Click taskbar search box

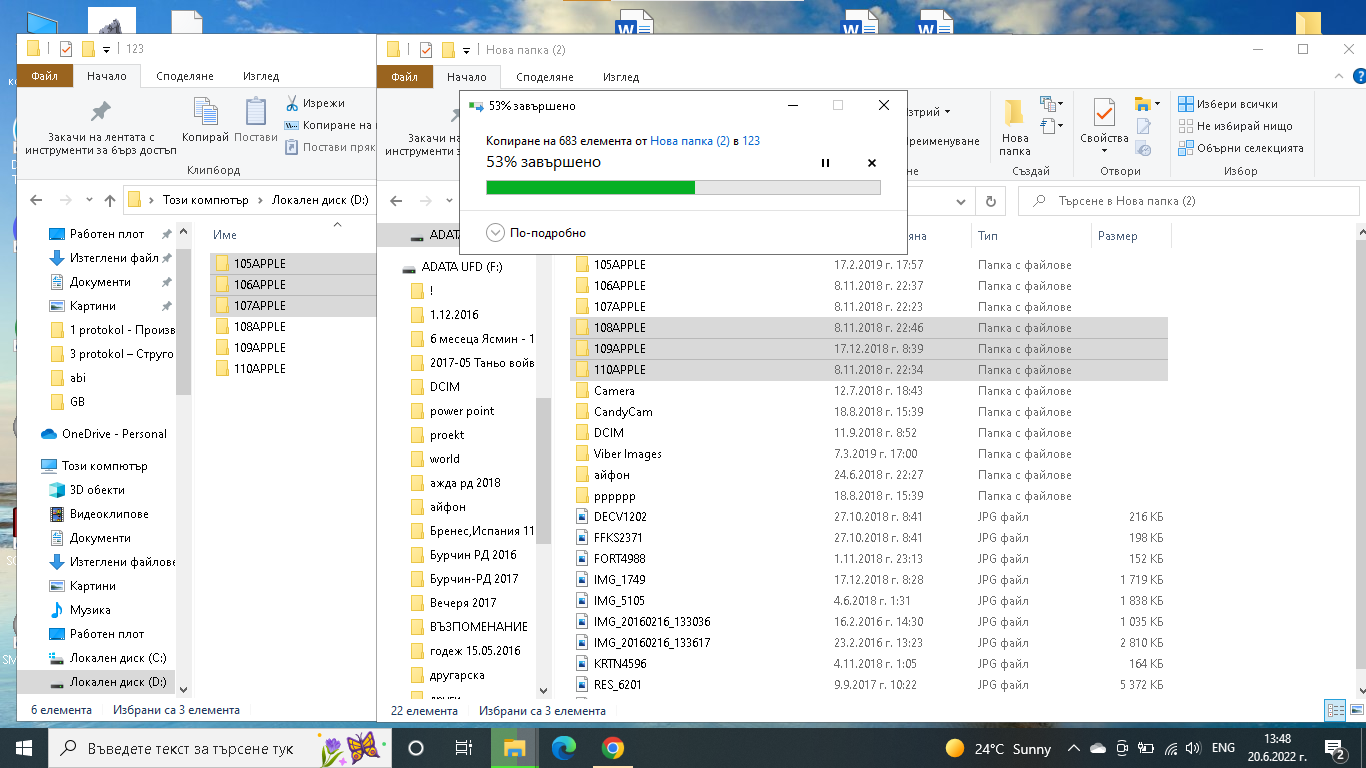click(221, 748)
